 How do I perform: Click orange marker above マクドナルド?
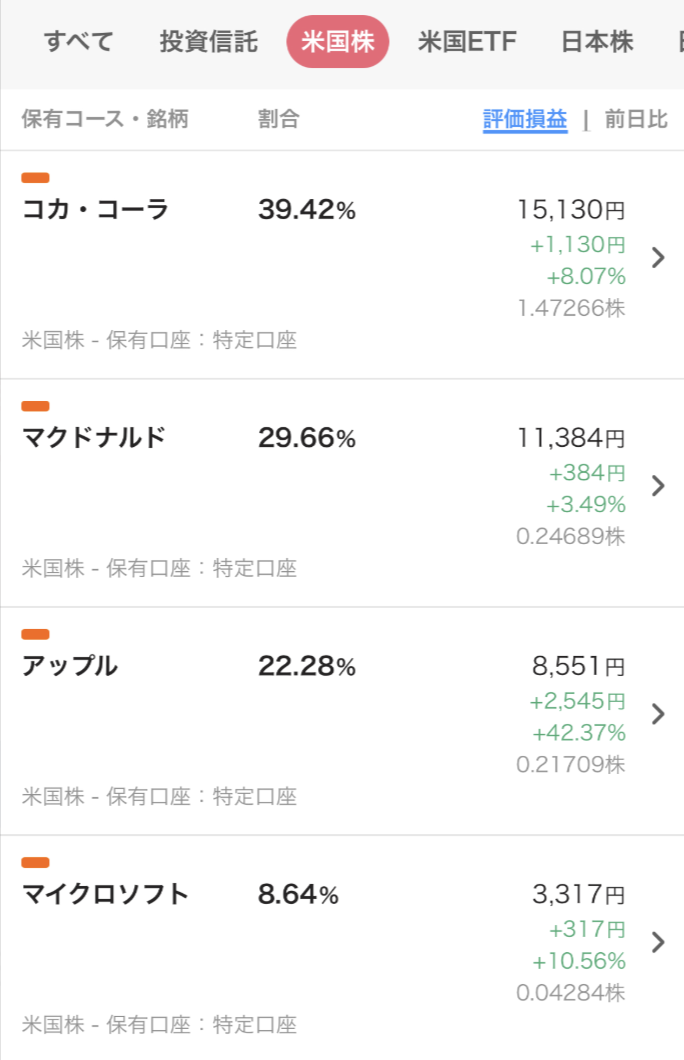tap(35, 406)
